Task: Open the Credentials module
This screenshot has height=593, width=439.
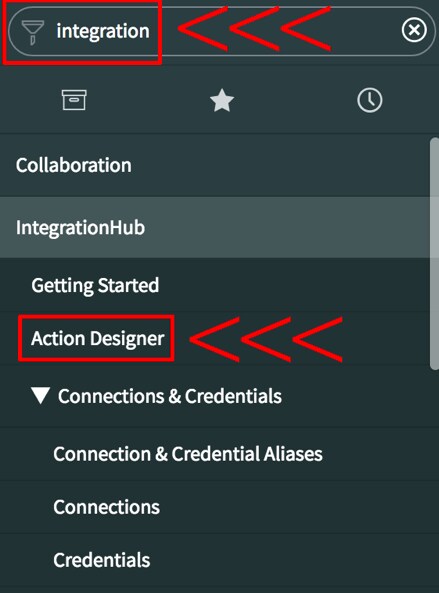Action: coord(102,560)
